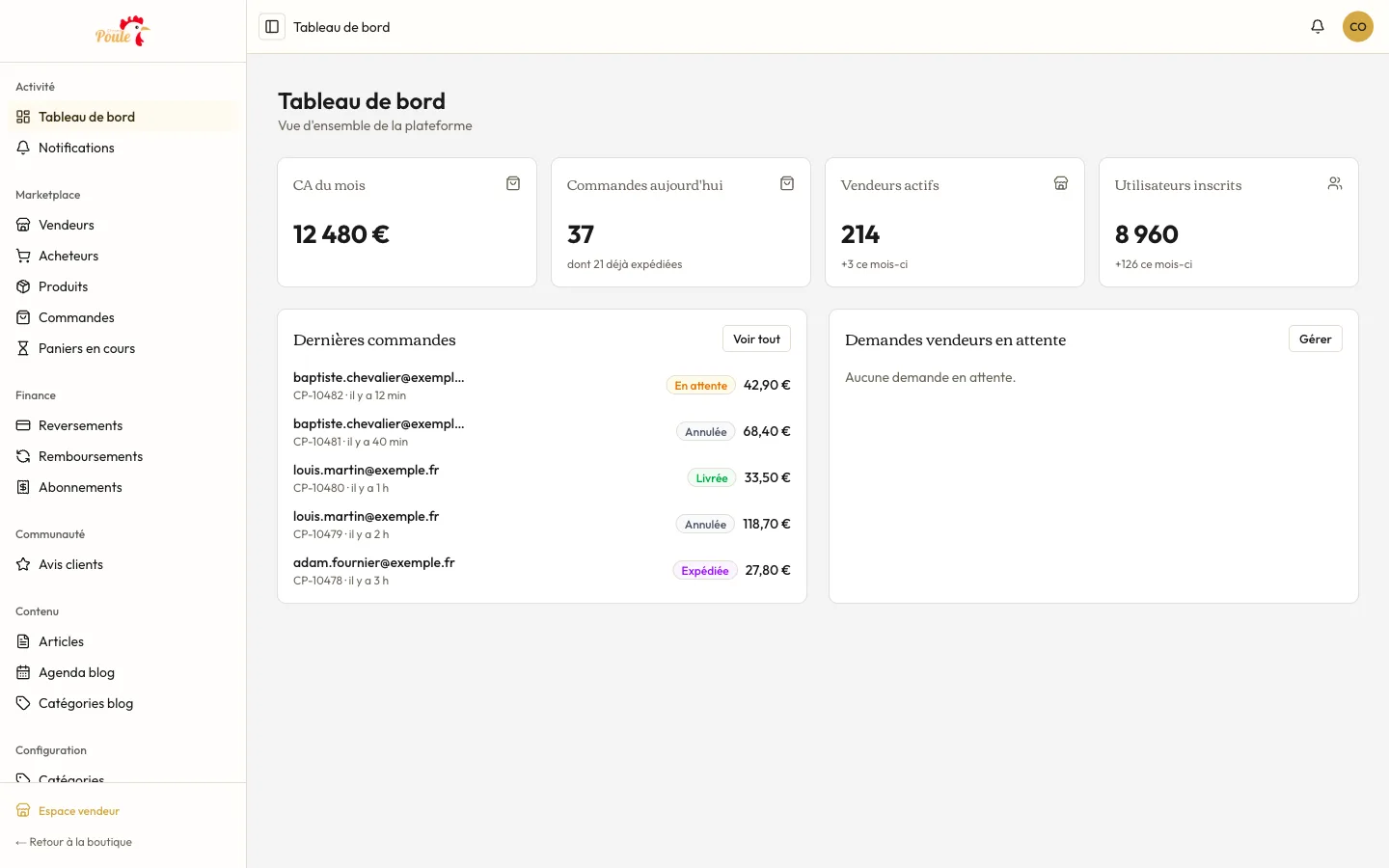
Task: Click 'dont 21 déjà expédiées' text
Action: 625,264
